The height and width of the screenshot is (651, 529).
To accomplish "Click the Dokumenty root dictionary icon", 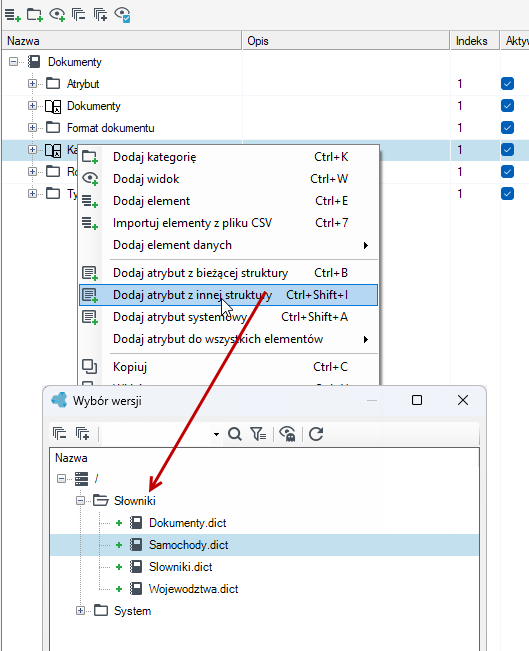I will coord(34,62).
